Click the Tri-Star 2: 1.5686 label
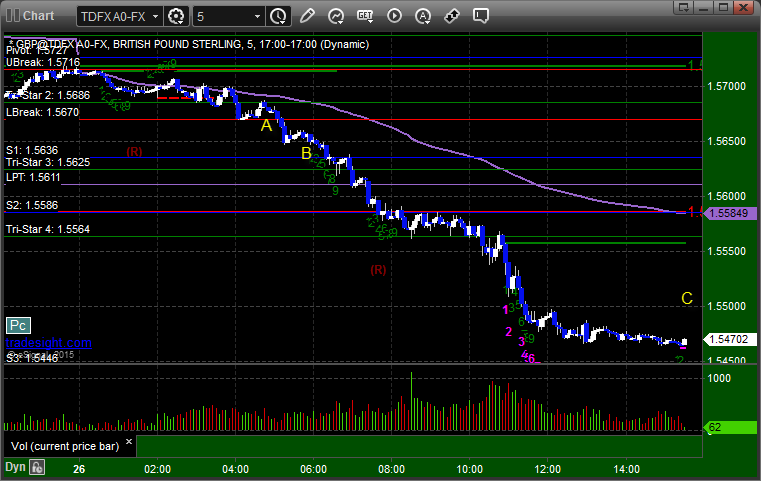Image resolution: width=761 pixels, height=481 pixels. click(48, 95)
